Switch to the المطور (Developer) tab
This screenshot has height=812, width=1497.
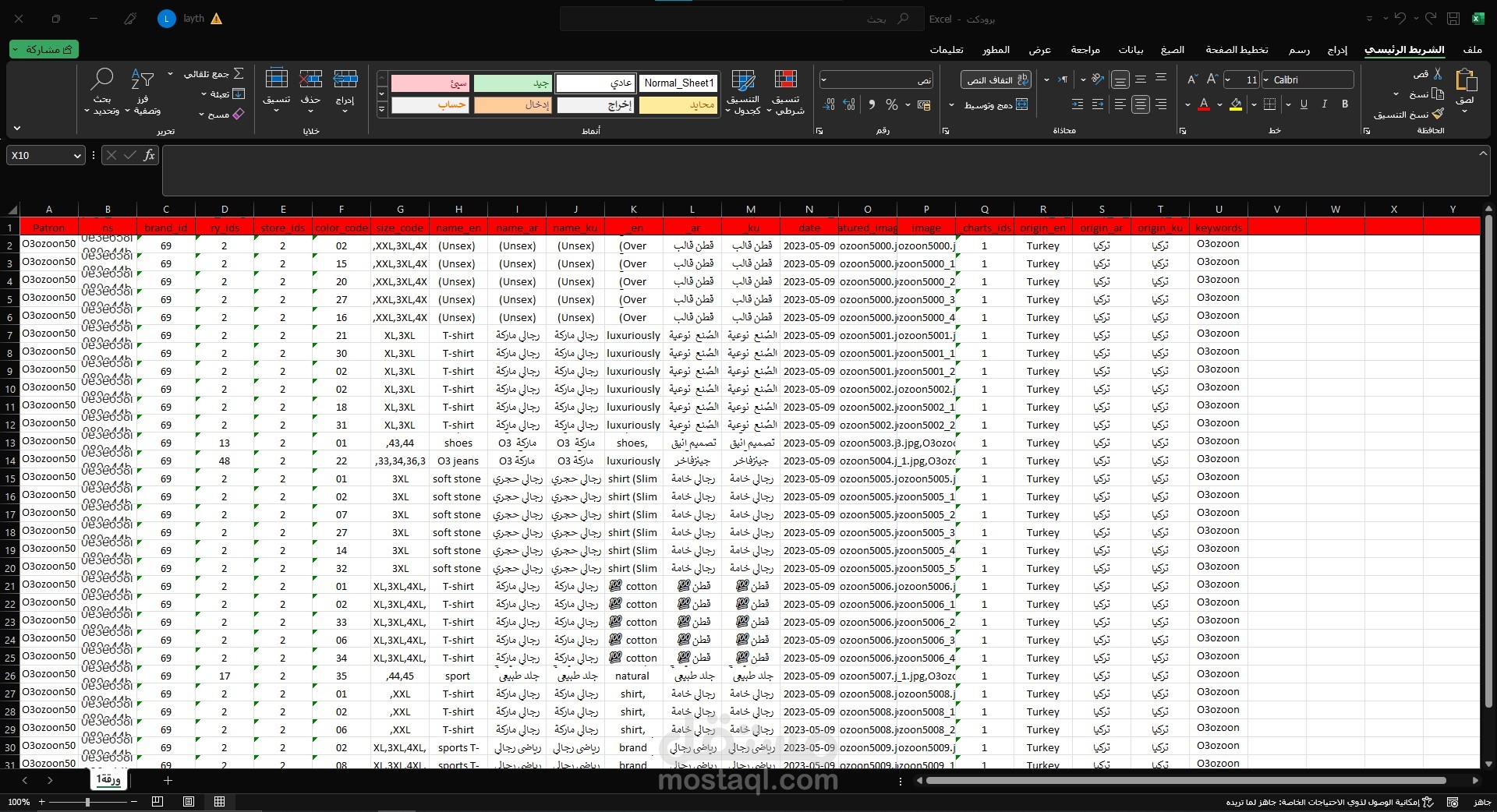point(996,49)
